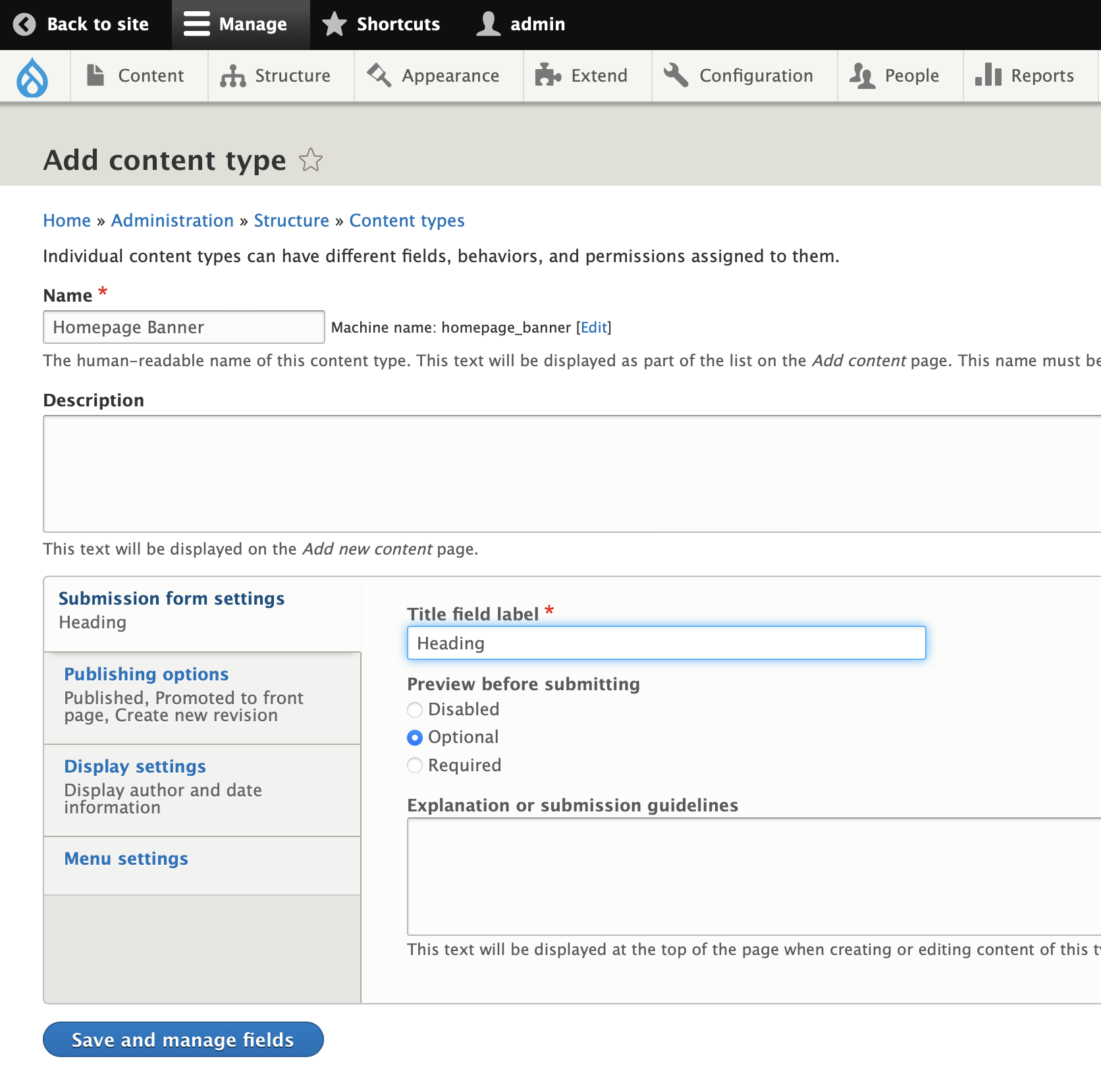The width and height of the screenshot is (1101, 1092).
Task: Click Save and manage fields button
Action: pyautogui.click(x=183, y=1039)
